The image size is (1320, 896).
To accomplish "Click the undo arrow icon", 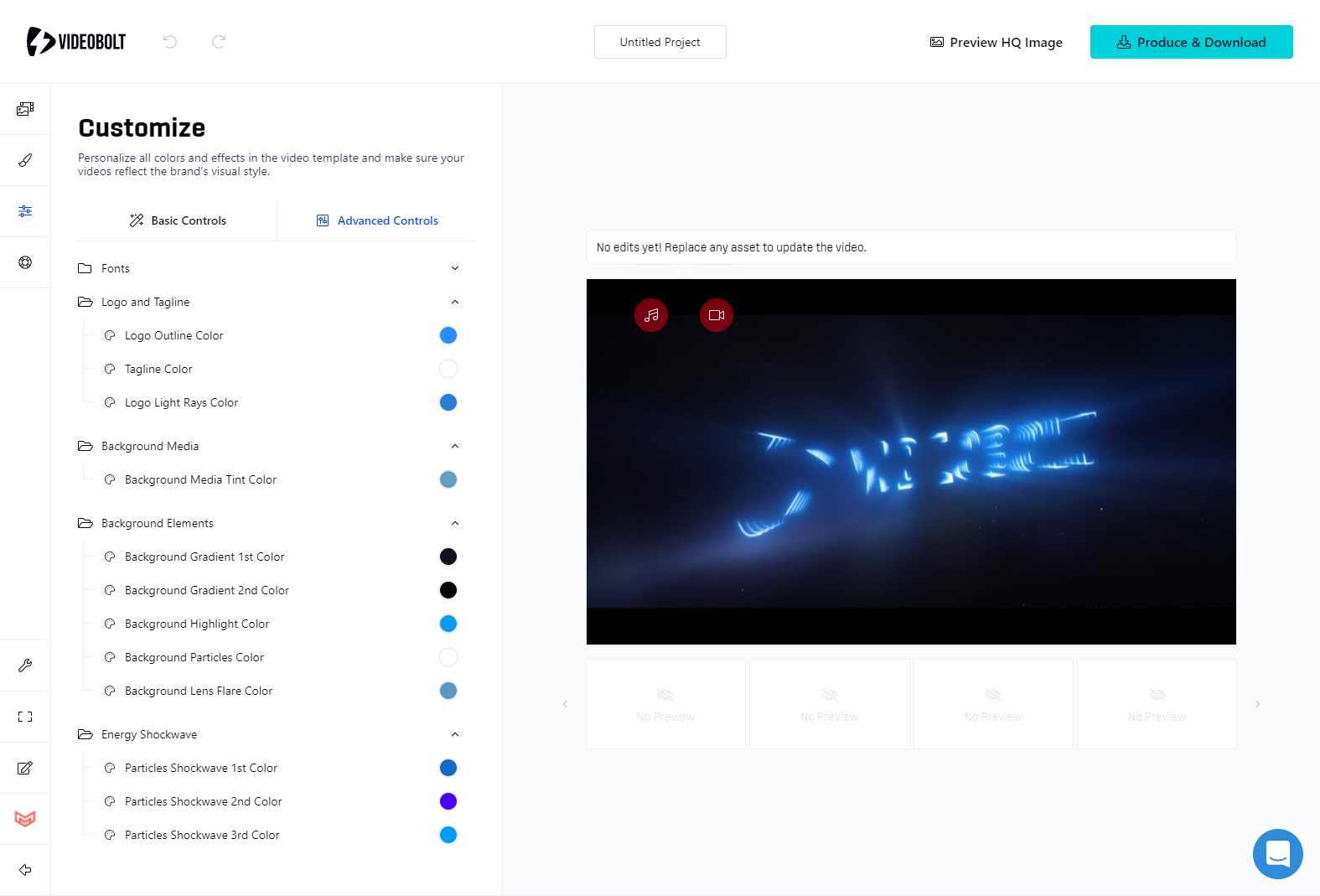I will 170,41.
